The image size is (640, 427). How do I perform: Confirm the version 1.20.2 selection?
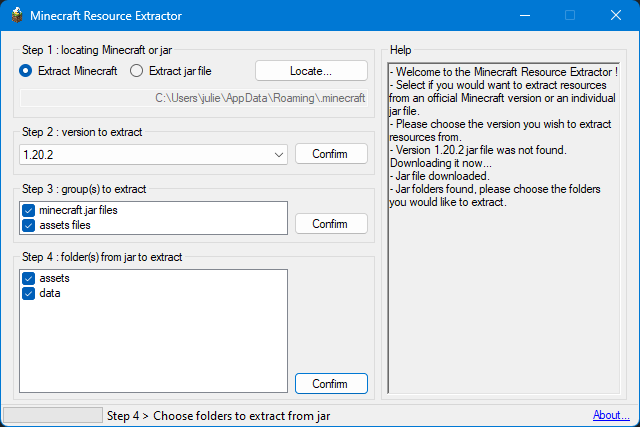[x=330, y=154]
